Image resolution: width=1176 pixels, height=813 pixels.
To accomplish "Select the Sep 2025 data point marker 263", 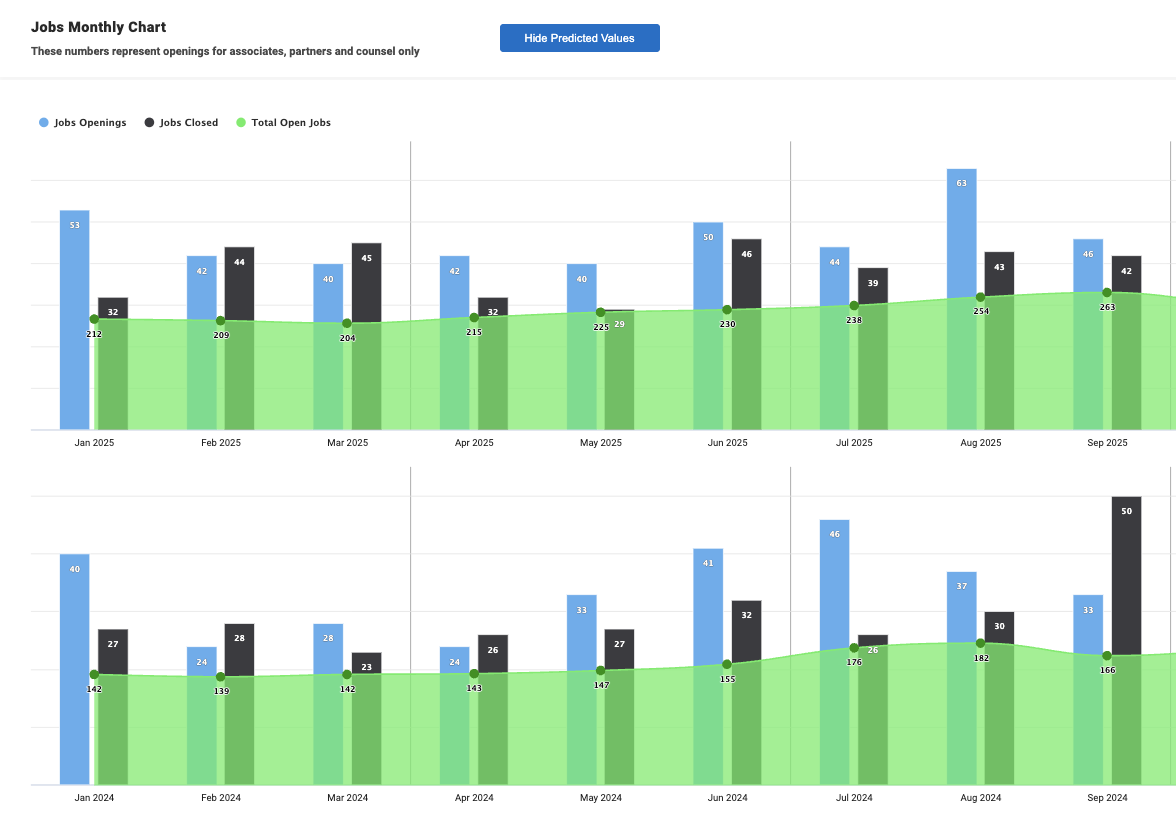I will click(1107, 292).
